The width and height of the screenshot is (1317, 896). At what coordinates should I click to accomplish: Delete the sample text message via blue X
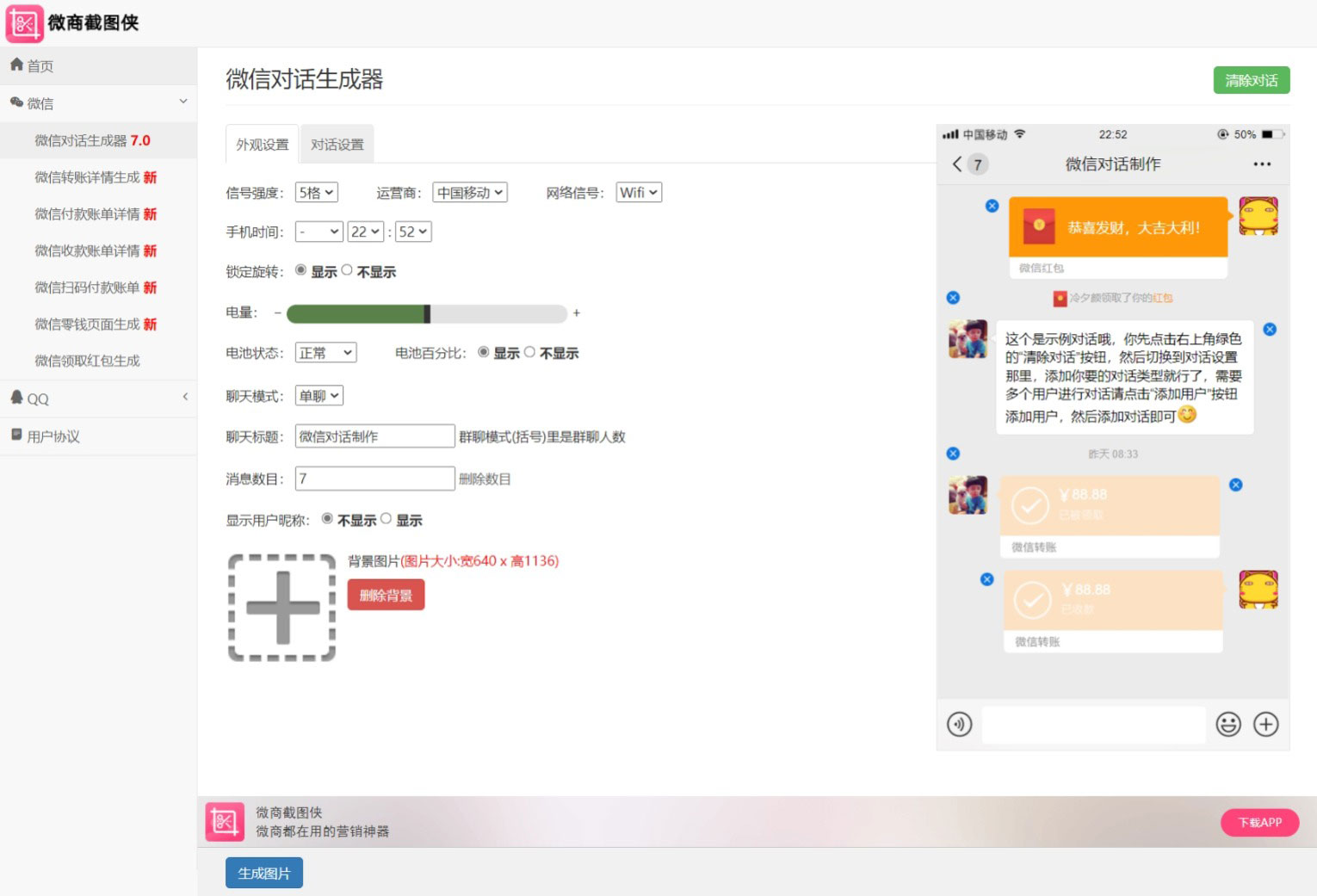pos(1270,330)
